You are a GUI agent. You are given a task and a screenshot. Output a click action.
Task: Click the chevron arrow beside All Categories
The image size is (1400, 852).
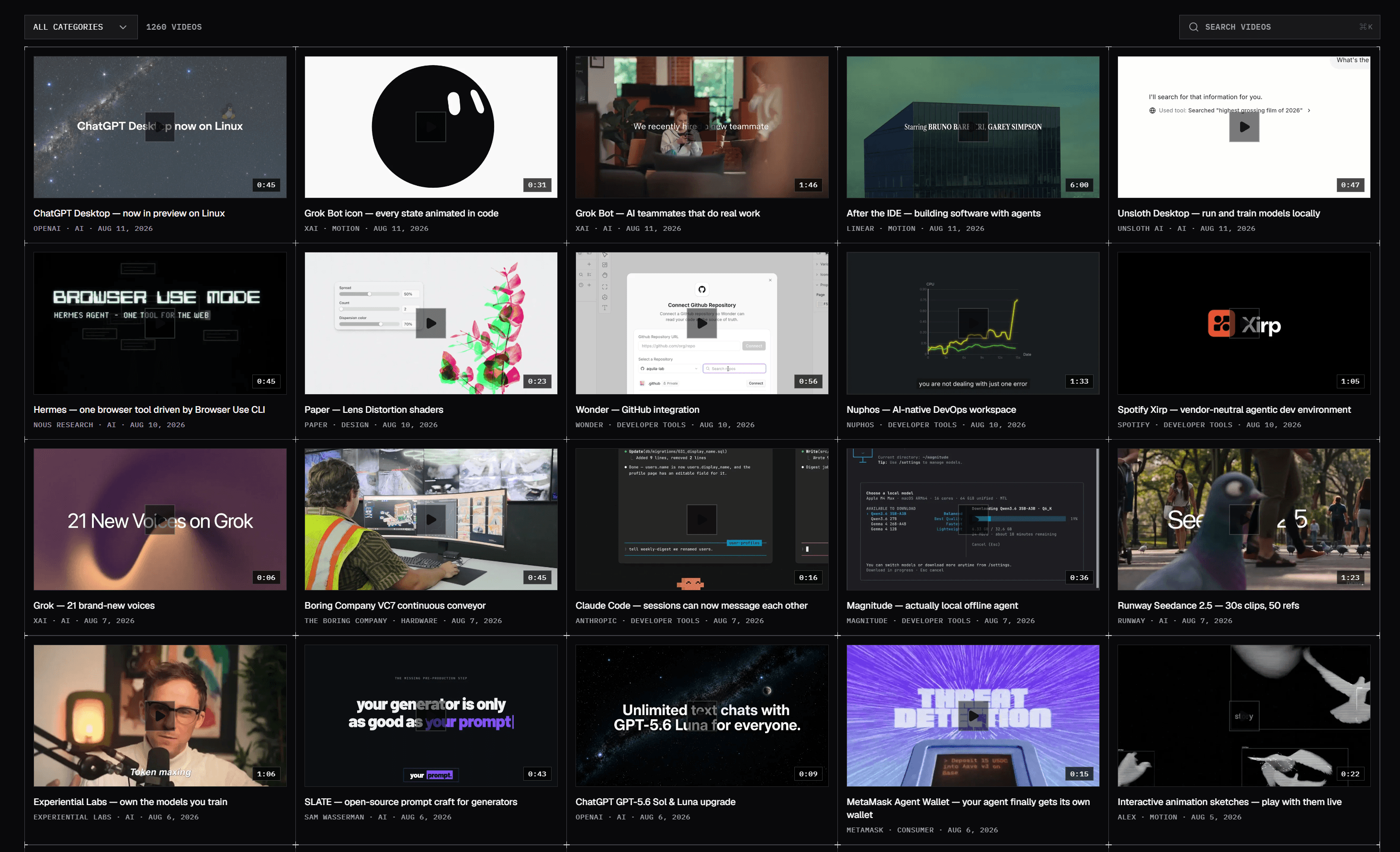click(x=123, y=27)
